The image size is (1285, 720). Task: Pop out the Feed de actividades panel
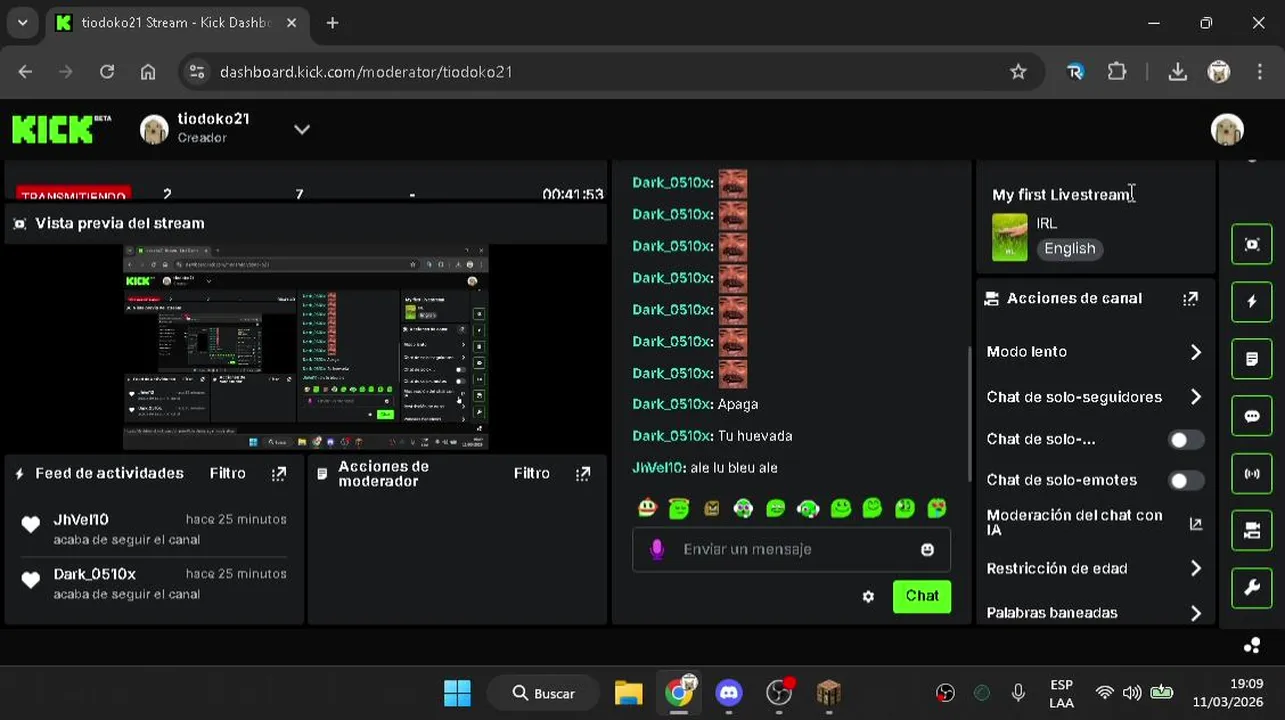click(279, 474)
